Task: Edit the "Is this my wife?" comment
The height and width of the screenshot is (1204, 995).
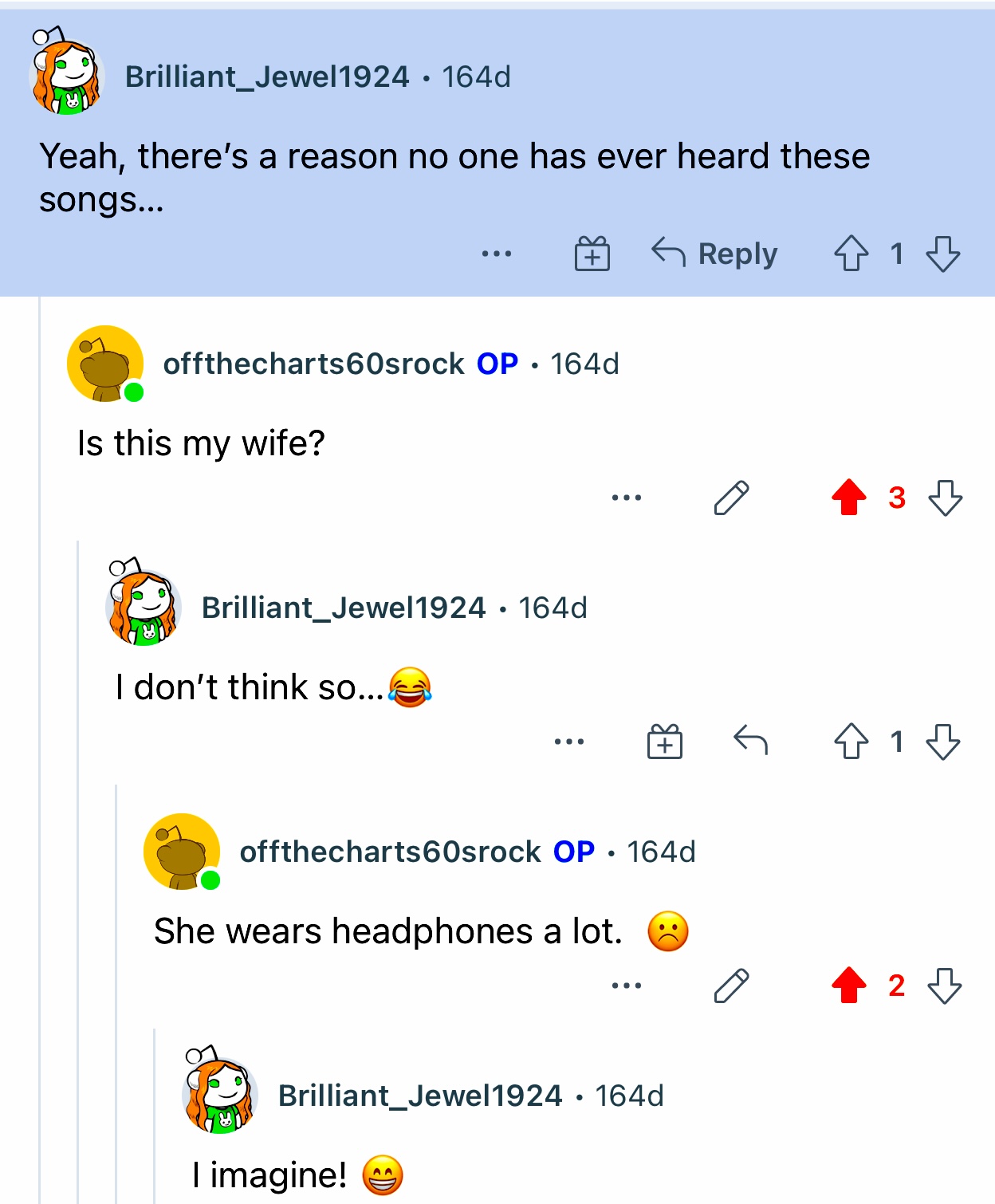Action: pos(731,498)
